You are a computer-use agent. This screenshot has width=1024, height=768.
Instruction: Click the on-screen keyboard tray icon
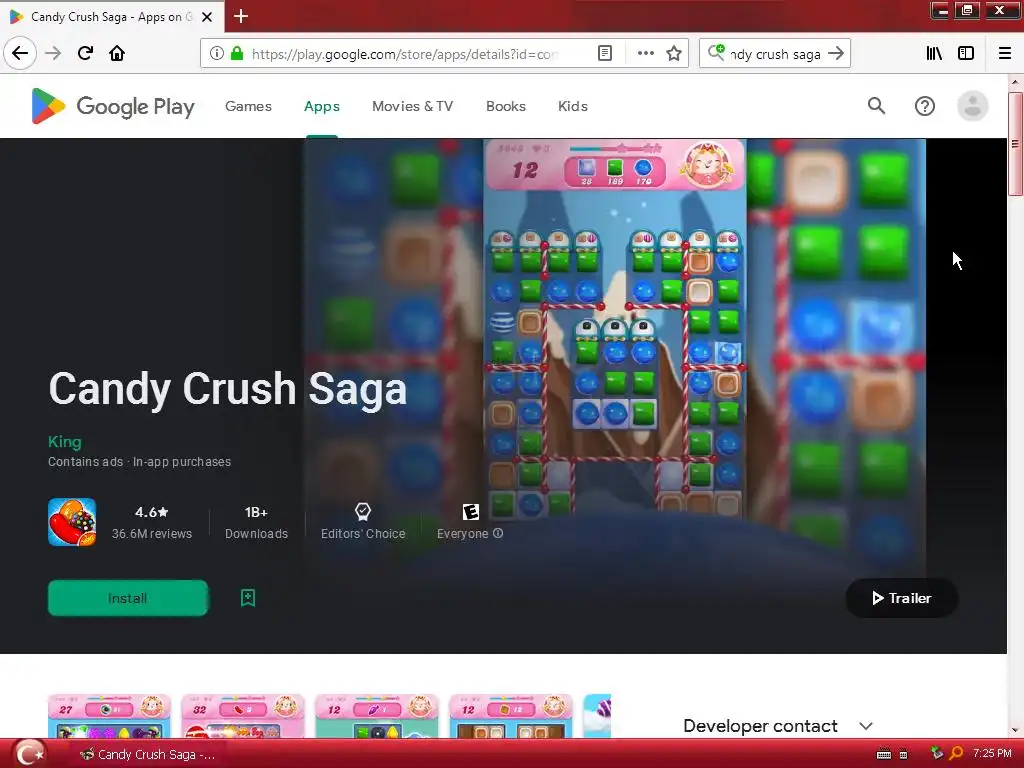coord(884,754)
